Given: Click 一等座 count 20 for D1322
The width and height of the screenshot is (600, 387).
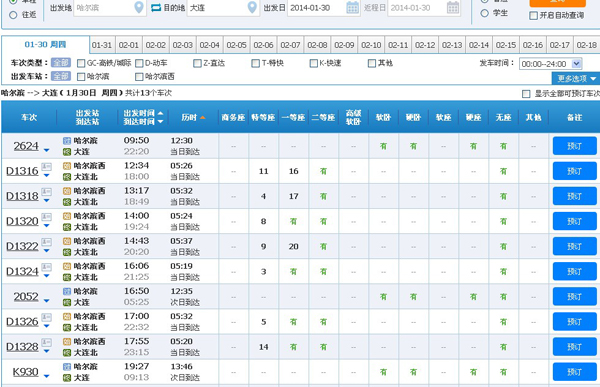Looking at the screenshot, I should (x=293, y=247).
